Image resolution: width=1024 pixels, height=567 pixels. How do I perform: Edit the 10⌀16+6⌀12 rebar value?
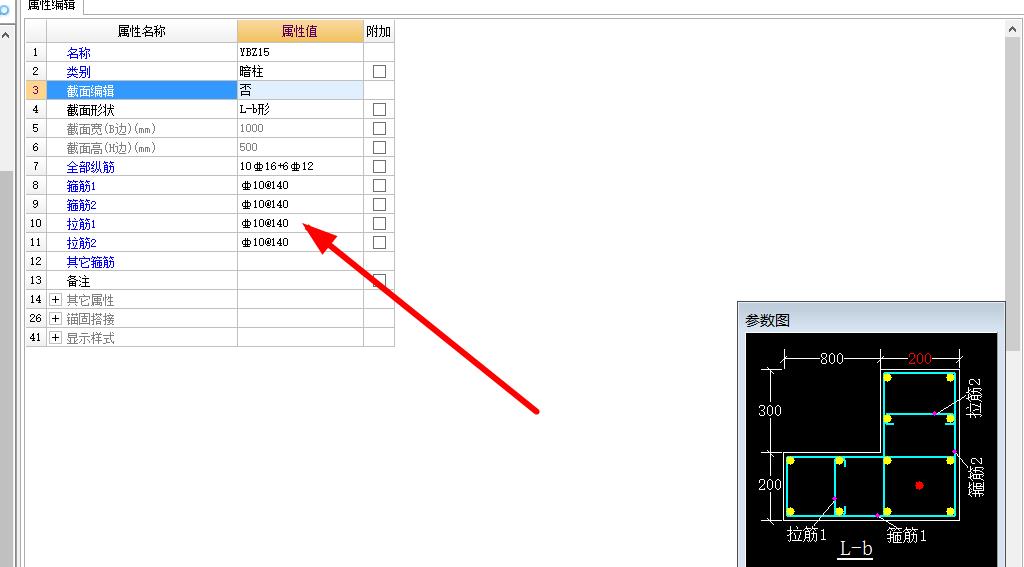click(300, 166)
